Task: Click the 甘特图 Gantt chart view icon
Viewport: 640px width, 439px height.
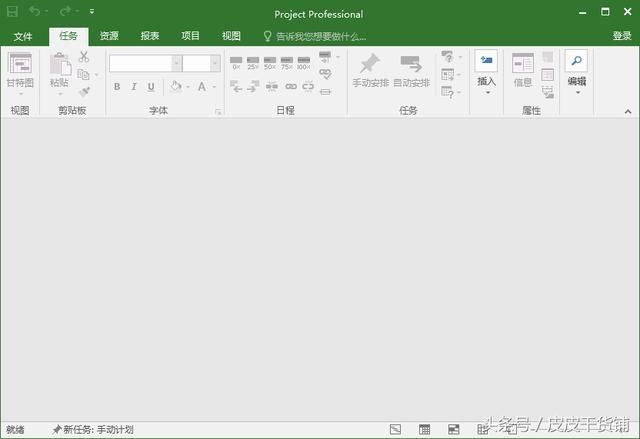Action: 20,64
